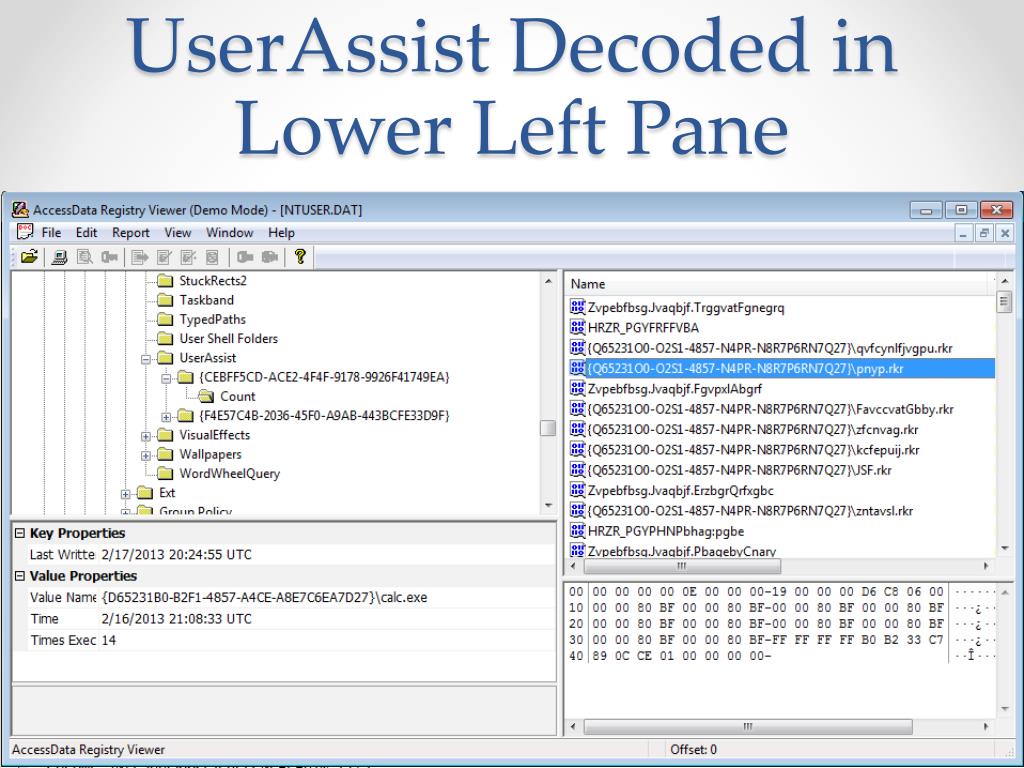The height and width of the screenshot is (768, 1024).
Task: Click the checklist-page toolbar icon left of the database icon
Action: click(x=188, y=257)
